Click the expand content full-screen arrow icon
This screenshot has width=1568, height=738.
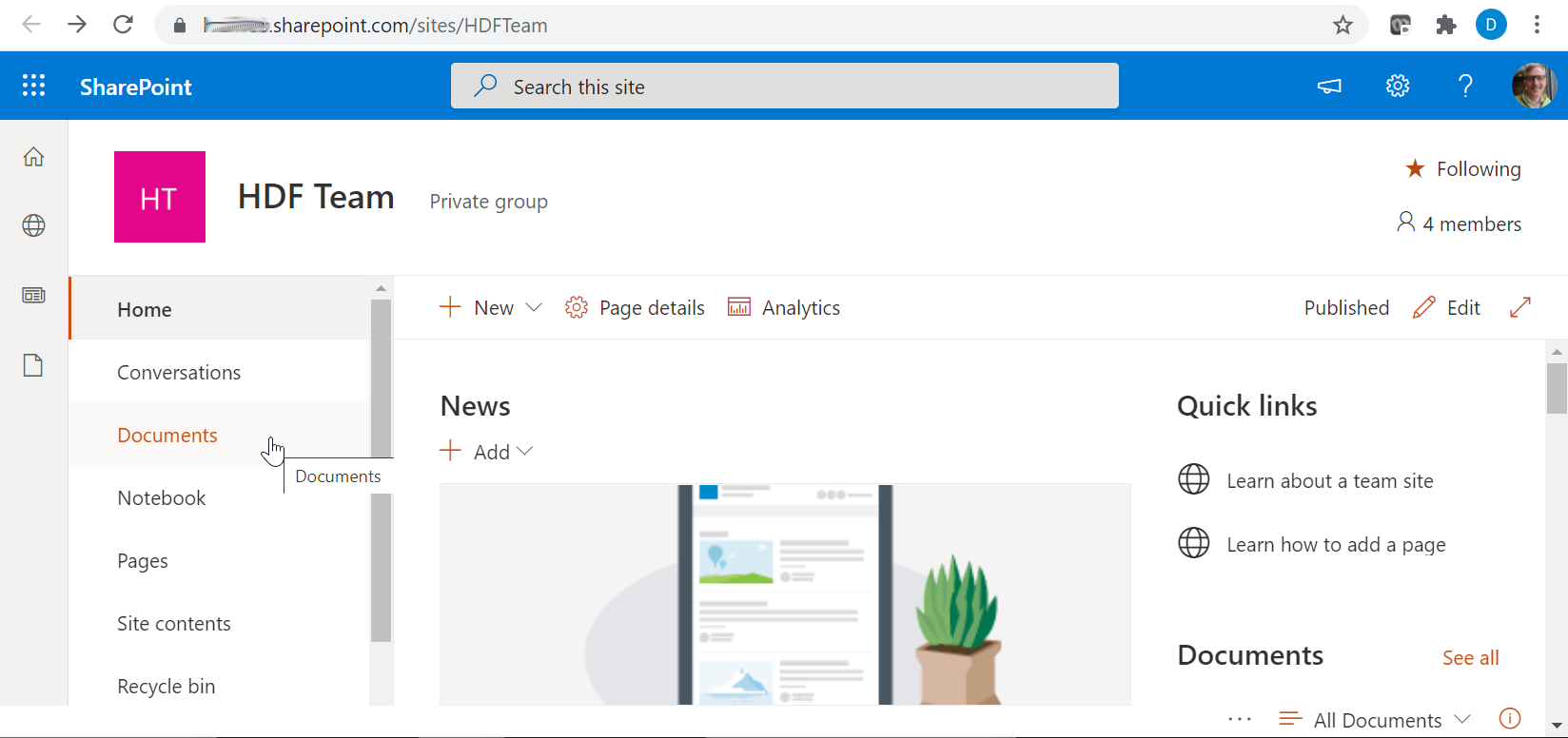point(1519,307)
